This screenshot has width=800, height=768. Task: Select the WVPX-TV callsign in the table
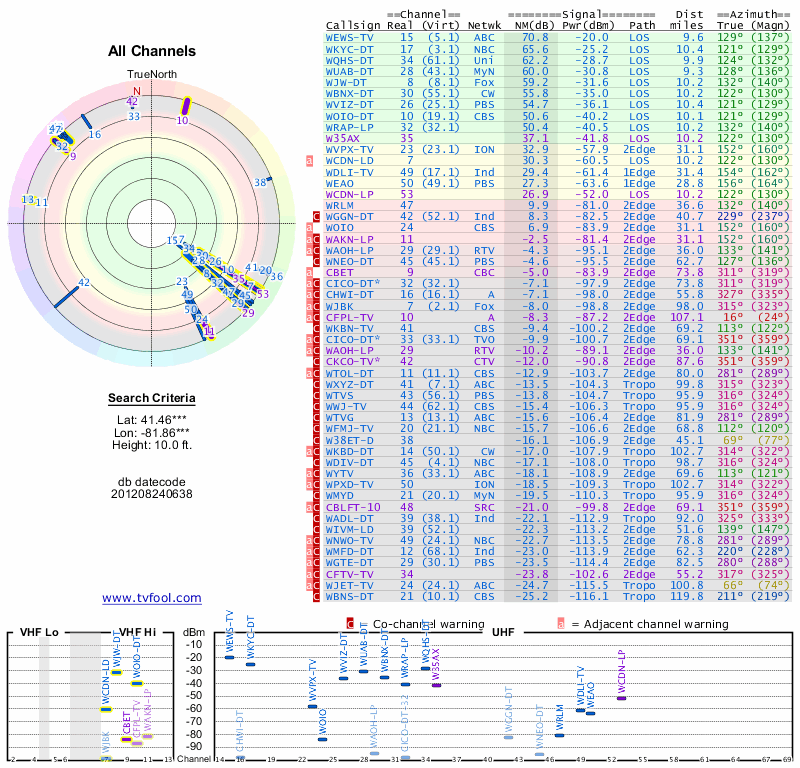coord(349,150)
